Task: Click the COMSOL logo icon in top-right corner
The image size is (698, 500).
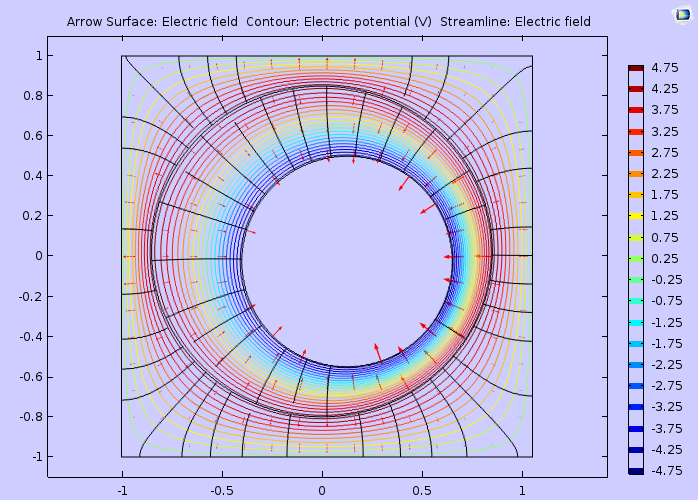Action: click(683, 13)
